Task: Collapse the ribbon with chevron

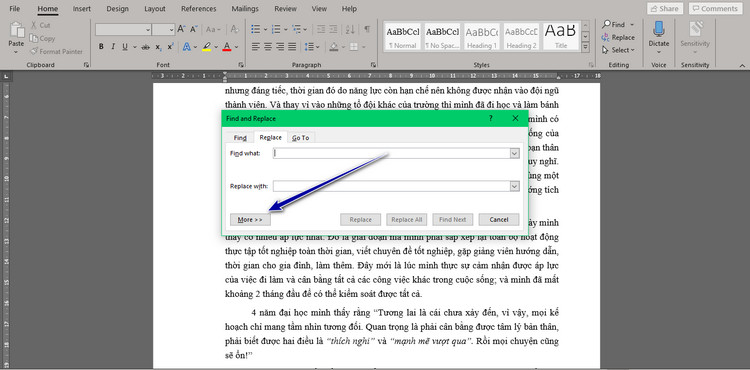Action: click(x=742, y=65)
